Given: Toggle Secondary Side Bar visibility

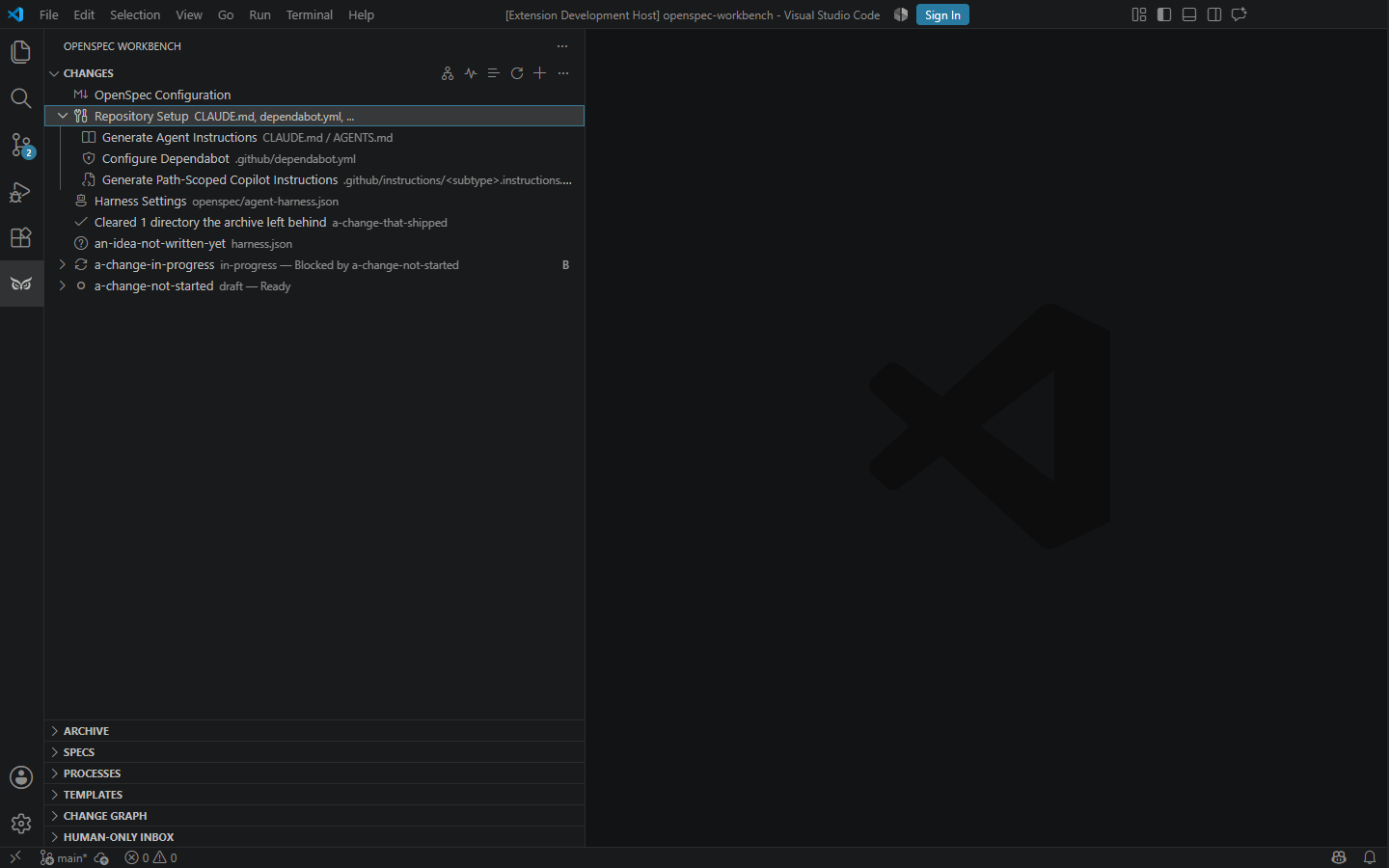Looking at the screenshot, I should point(1214,14).
